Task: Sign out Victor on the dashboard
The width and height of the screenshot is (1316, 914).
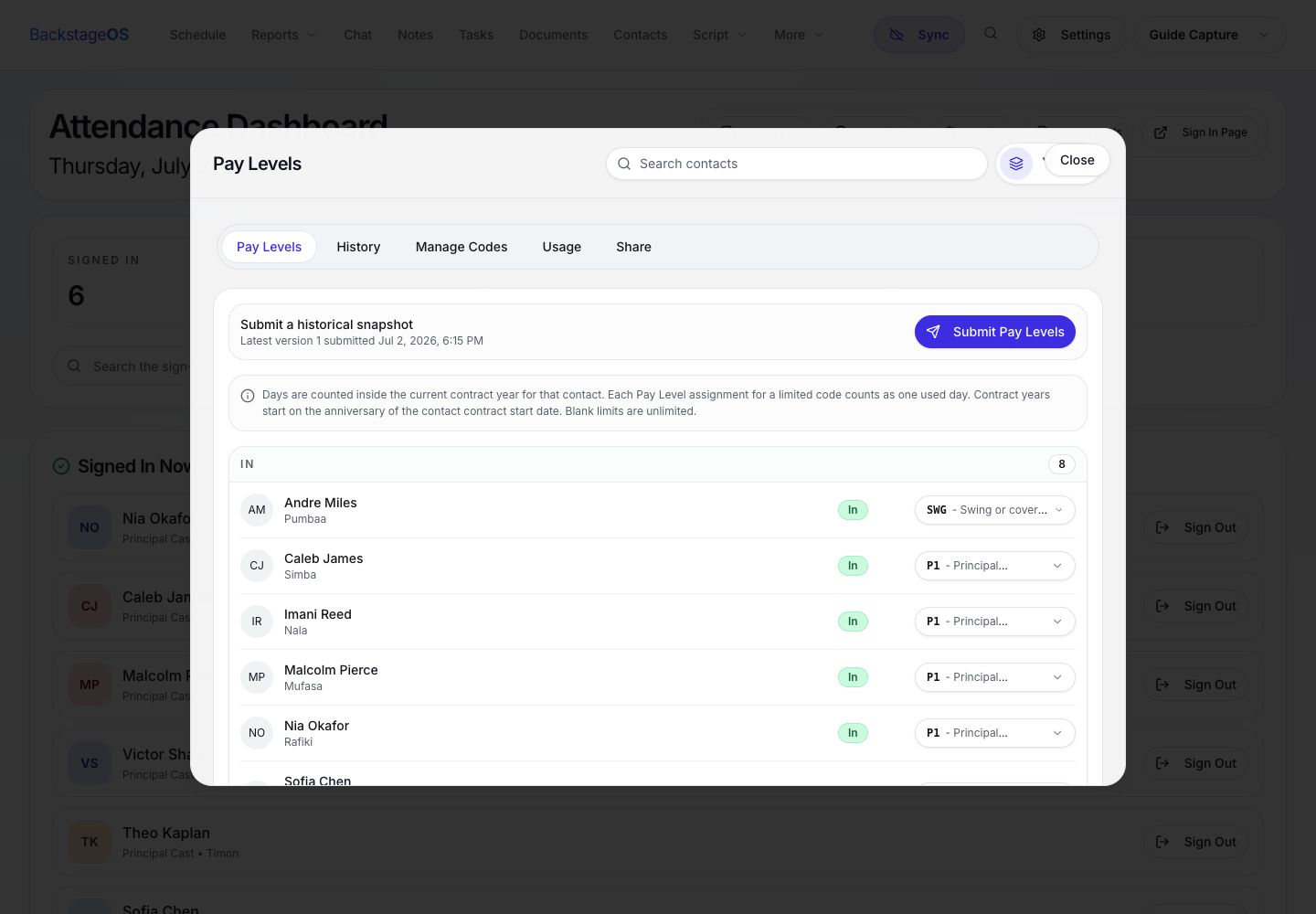Action: tap(1195, 763)
